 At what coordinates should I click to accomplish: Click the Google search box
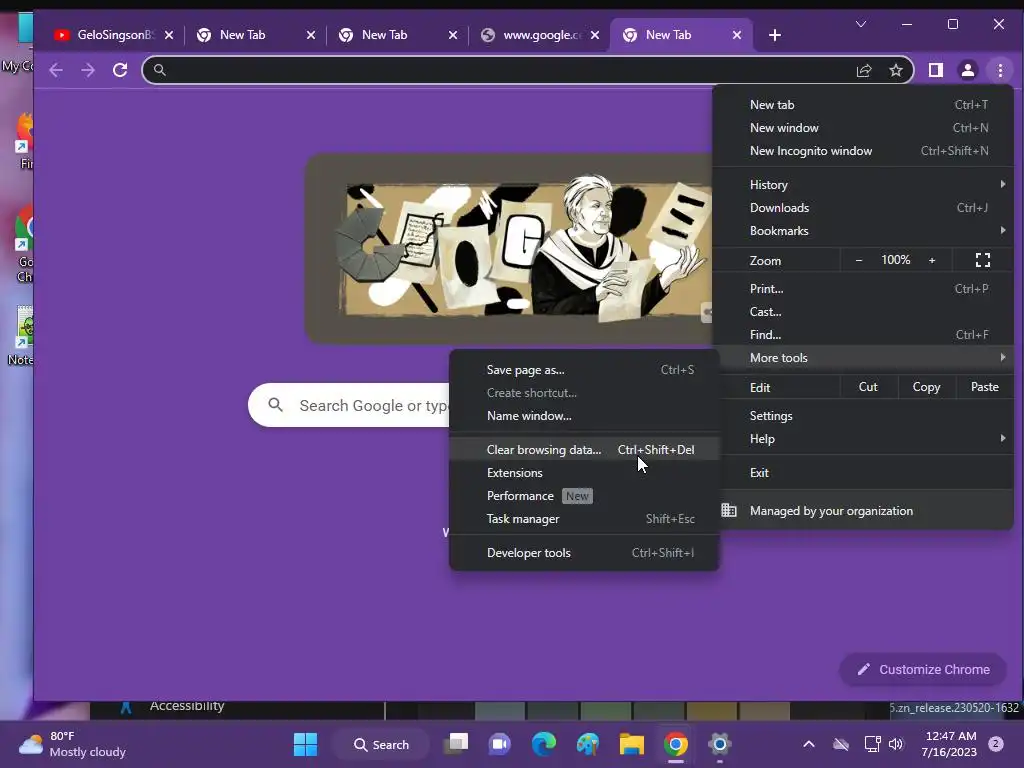point(349,405)
